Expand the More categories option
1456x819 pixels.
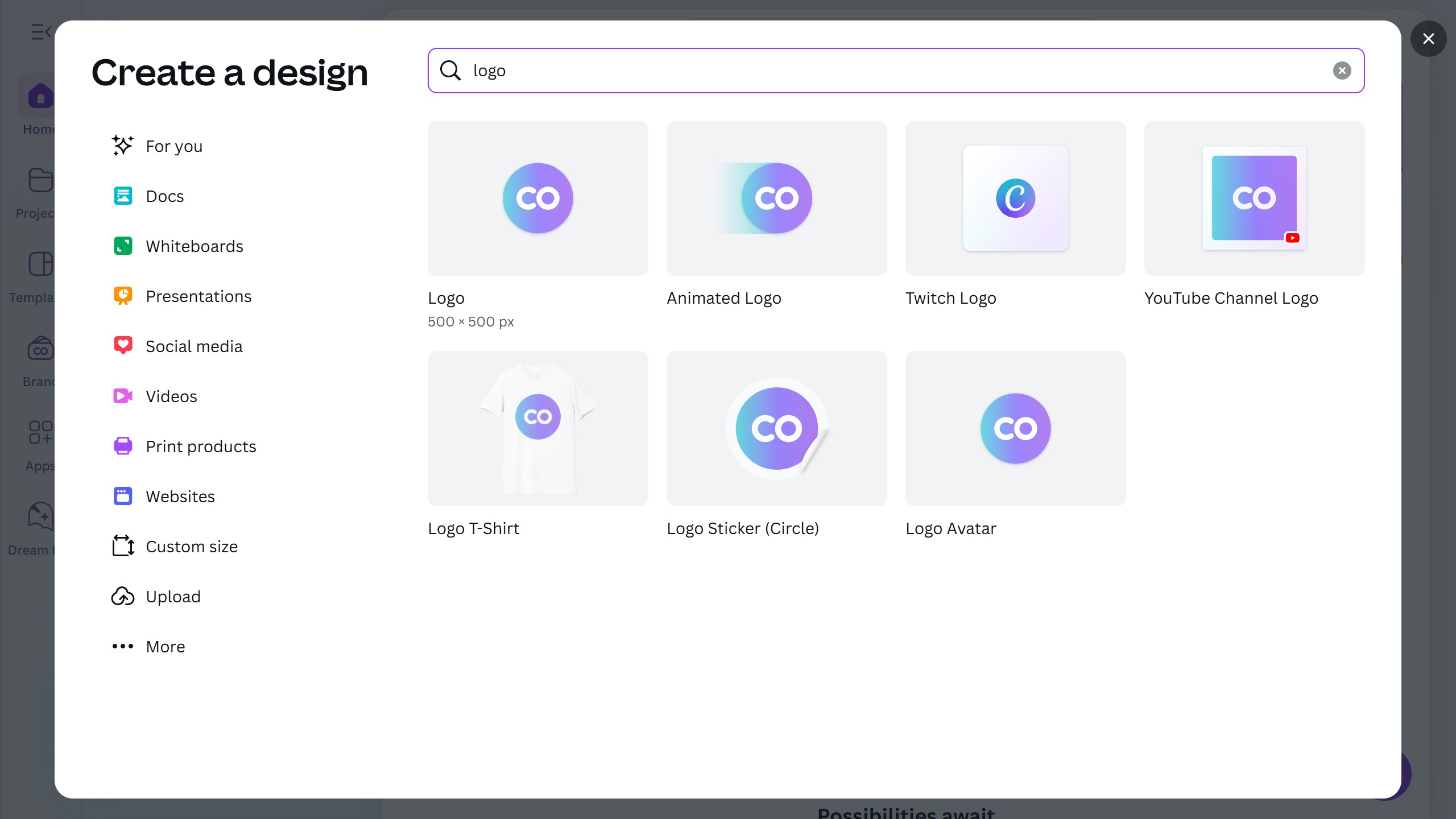165,647
